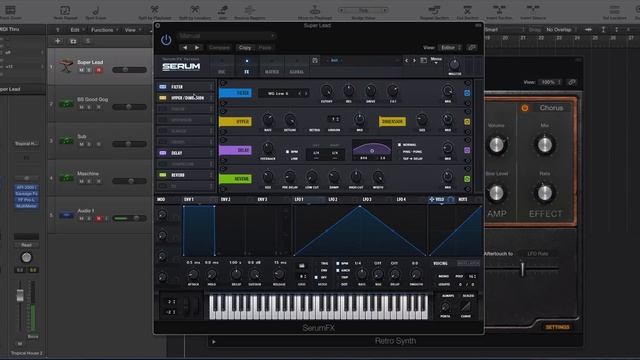Click the Retro Synth Chorus power icon
This screenshot has width=640, height=360.
(x=524, y=108)
